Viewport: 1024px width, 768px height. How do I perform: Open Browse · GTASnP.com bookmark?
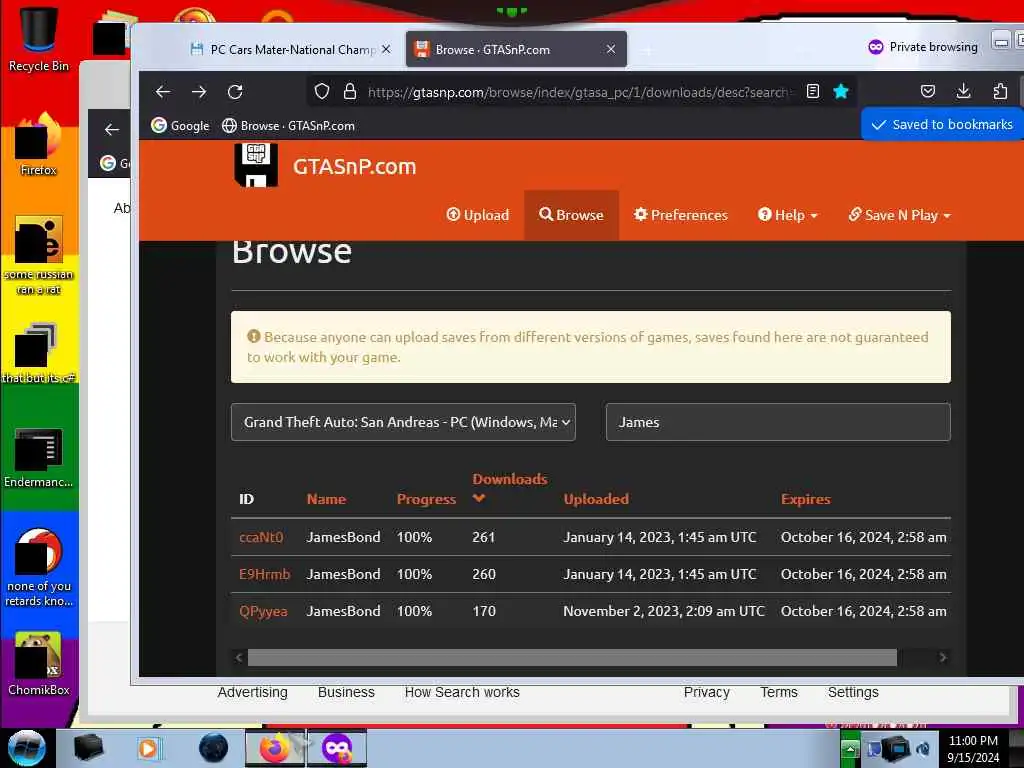[288, 125]
